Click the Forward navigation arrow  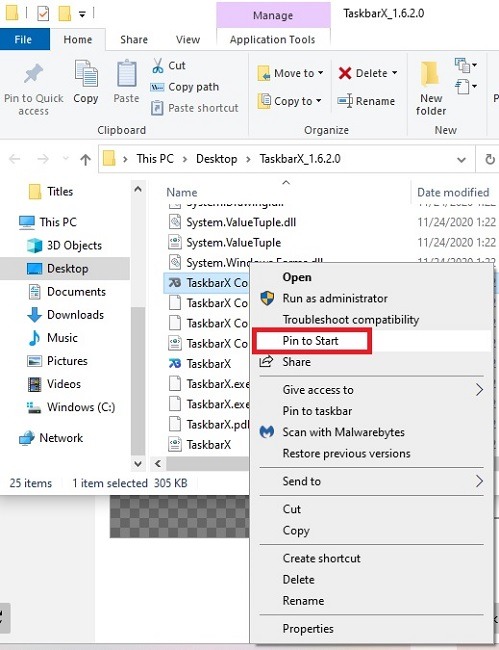(43, 159)
